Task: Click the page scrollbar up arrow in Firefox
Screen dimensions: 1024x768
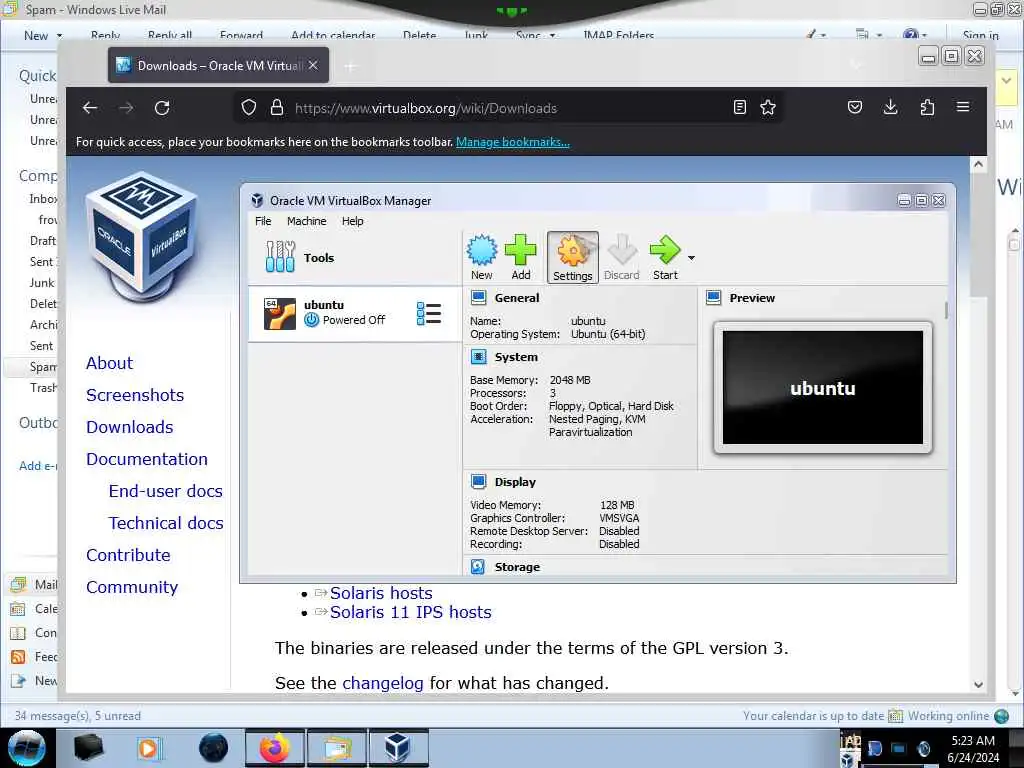Action: click(x=978, y=165)
